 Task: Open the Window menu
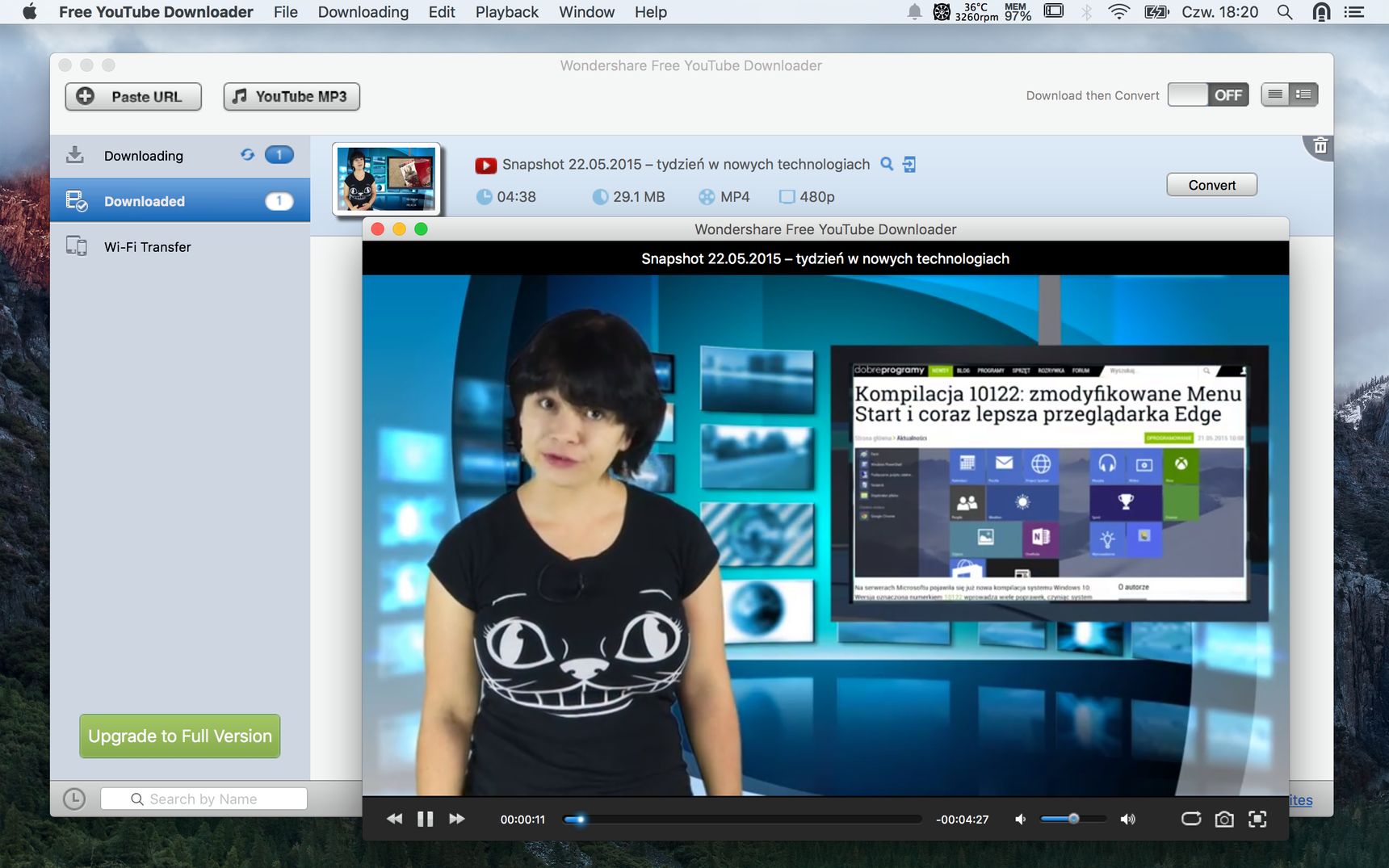click(586, 12)
